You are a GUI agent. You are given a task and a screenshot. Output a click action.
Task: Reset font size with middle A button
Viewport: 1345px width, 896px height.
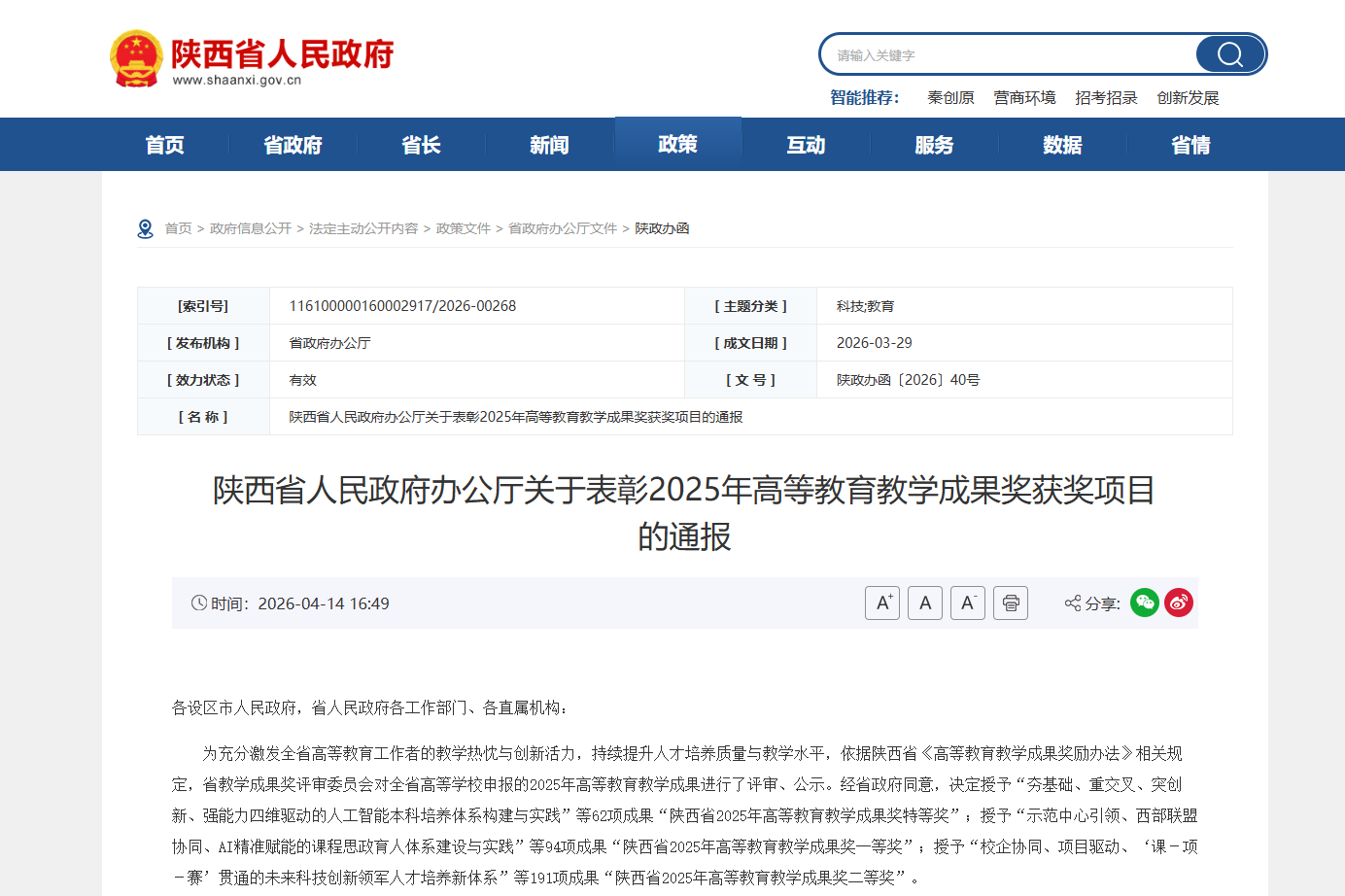pyautogui.click(x=925, y=603)
